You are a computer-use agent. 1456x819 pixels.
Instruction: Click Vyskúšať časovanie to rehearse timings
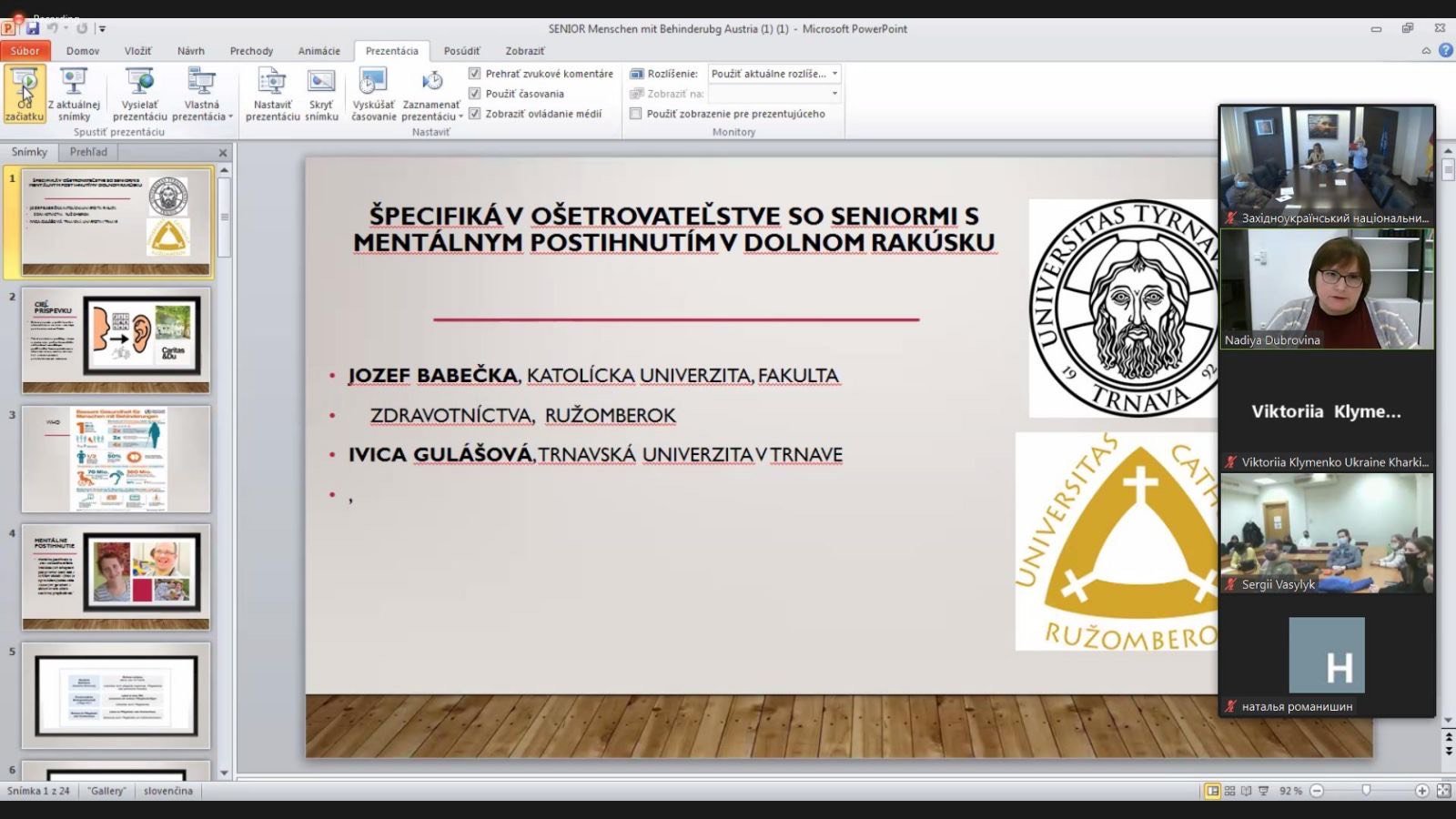[373, 94]
